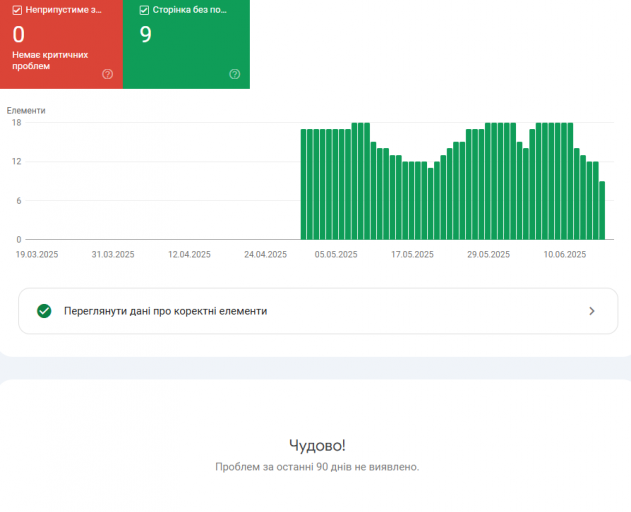Click chevron arrow on correct elements row

592,311
